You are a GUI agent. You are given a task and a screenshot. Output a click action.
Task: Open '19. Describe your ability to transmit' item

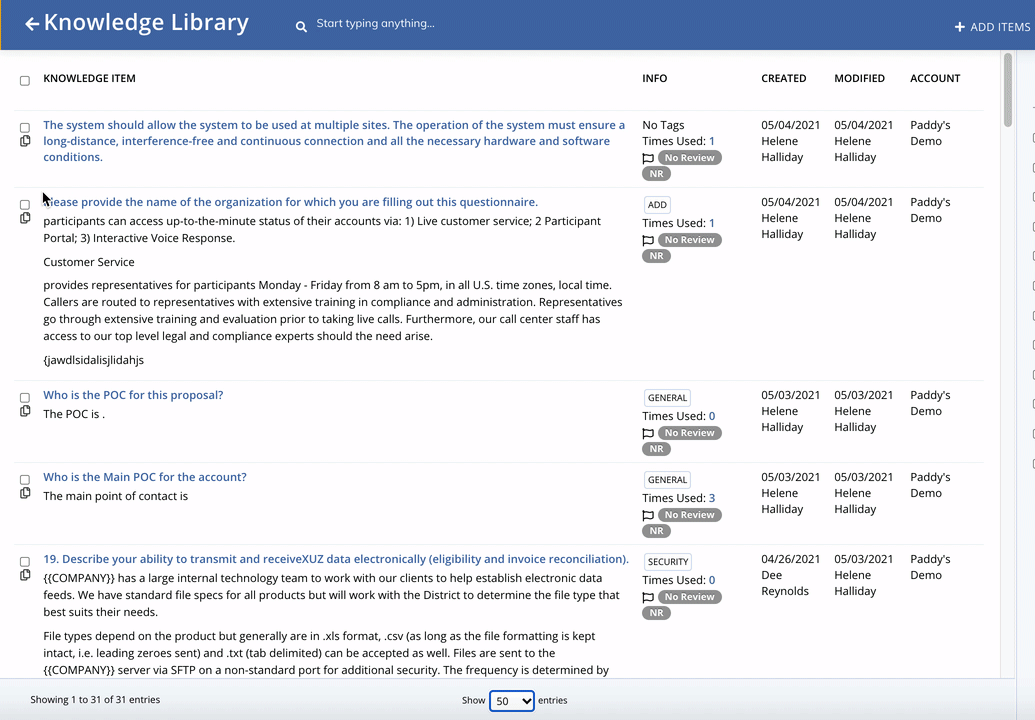336,559
